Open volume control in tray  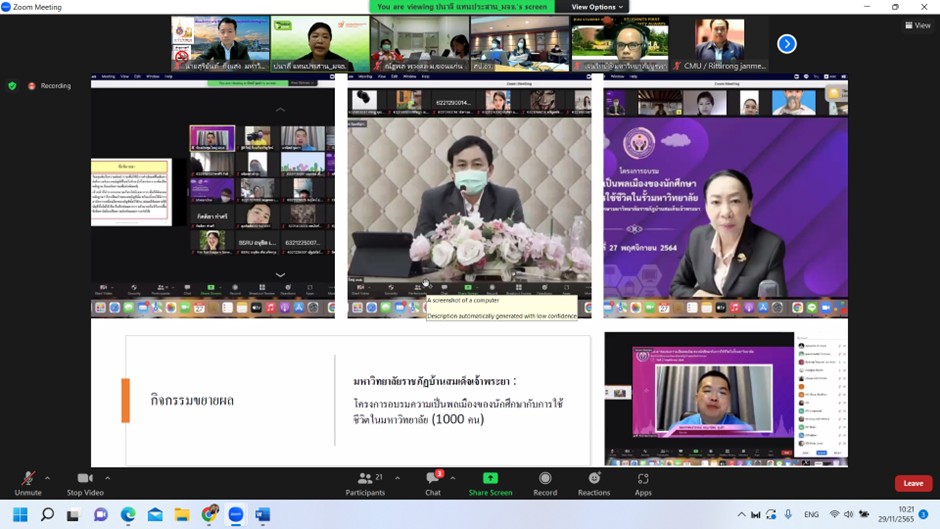(848, 514)
